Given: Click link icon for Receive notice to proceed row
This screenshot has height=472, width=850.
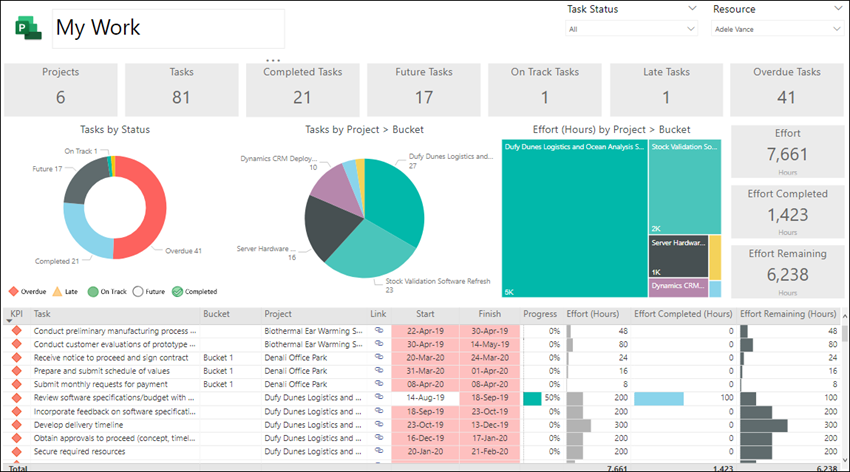Looking at the screenshot, I should coord(379,357).
